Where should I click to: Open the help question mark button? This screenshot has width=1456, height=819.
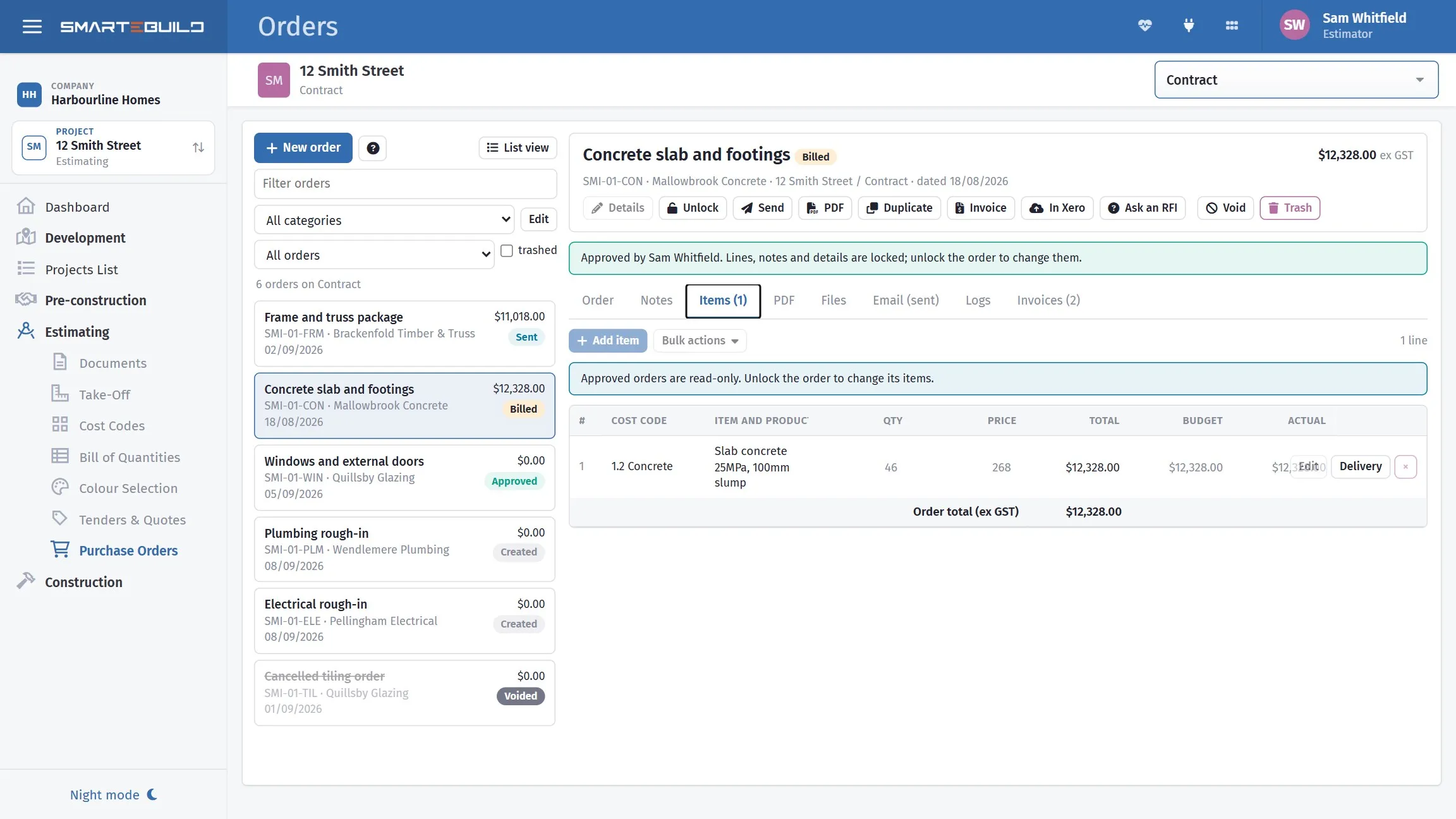[373, 148]
